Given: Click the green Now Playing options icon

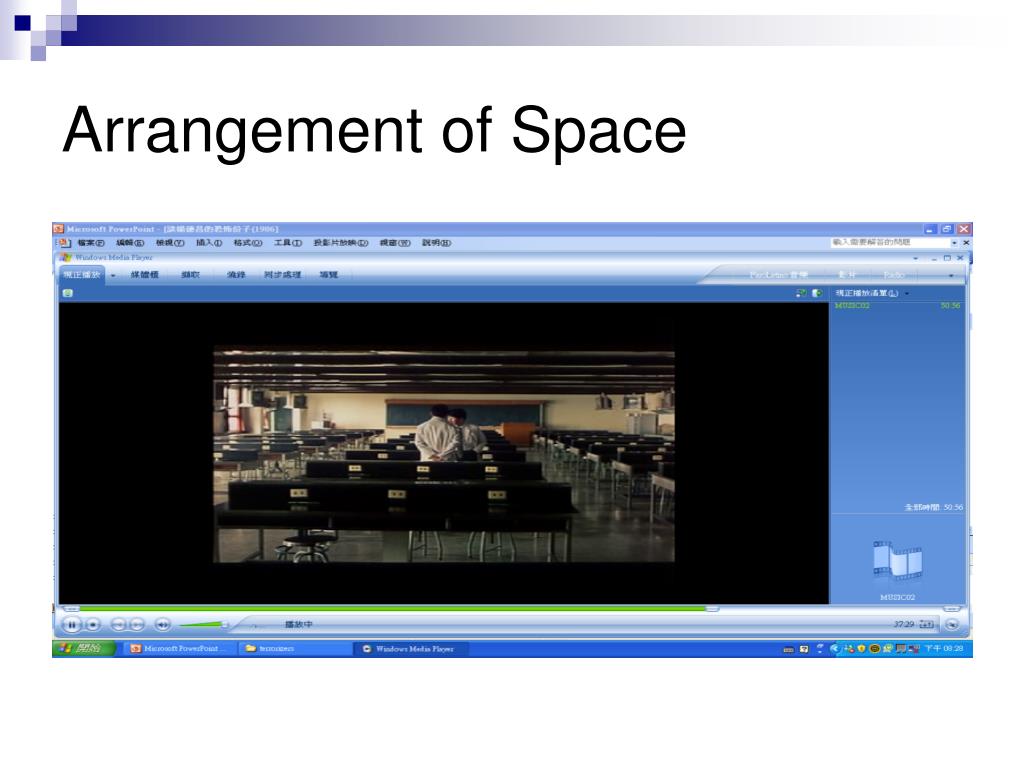Looking at the screenshot, I should [67, 293].
